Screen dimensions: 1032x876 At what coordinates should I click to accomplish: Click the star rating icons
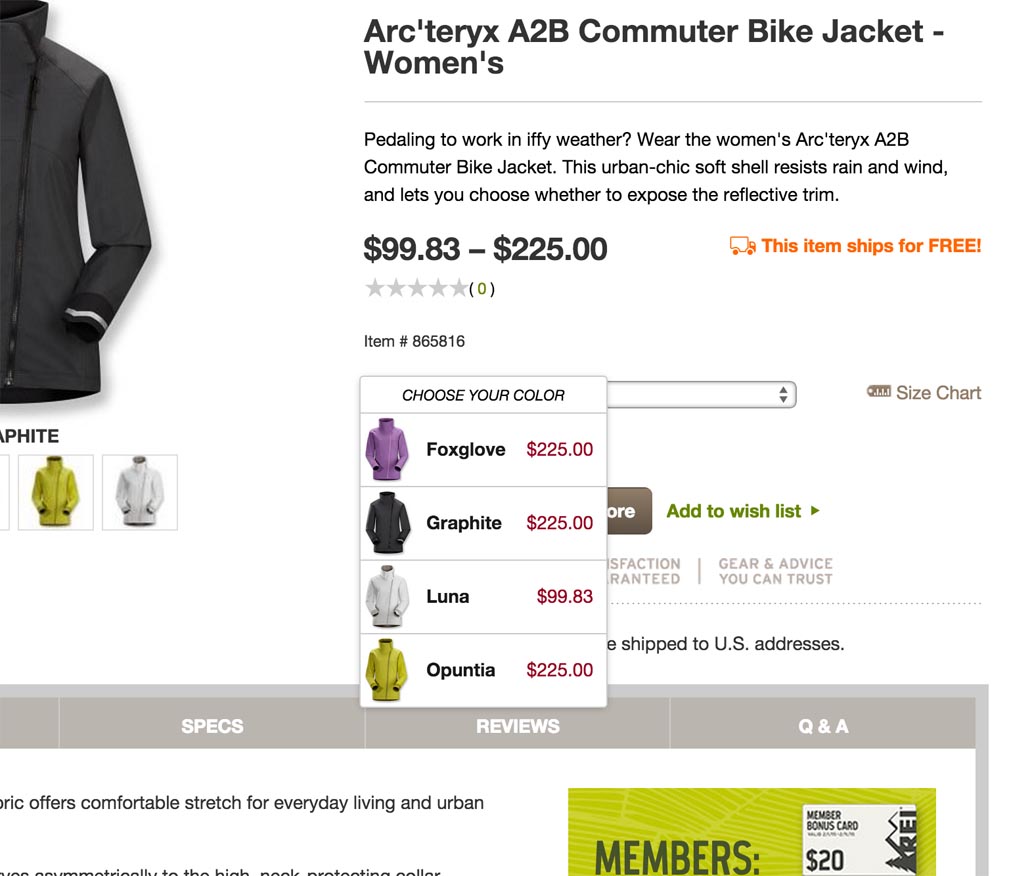tap(416, 289)
